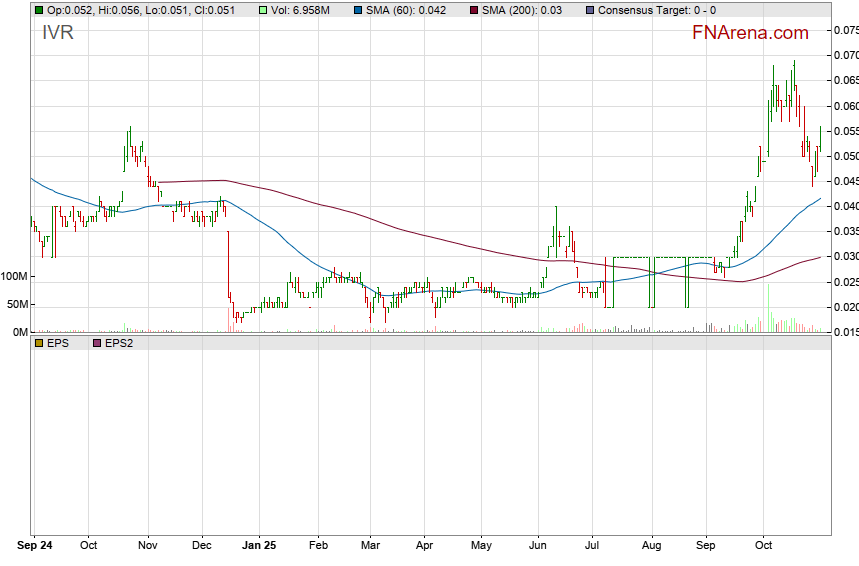Open the FNArena.com watermark link

(x=750, y=33)
